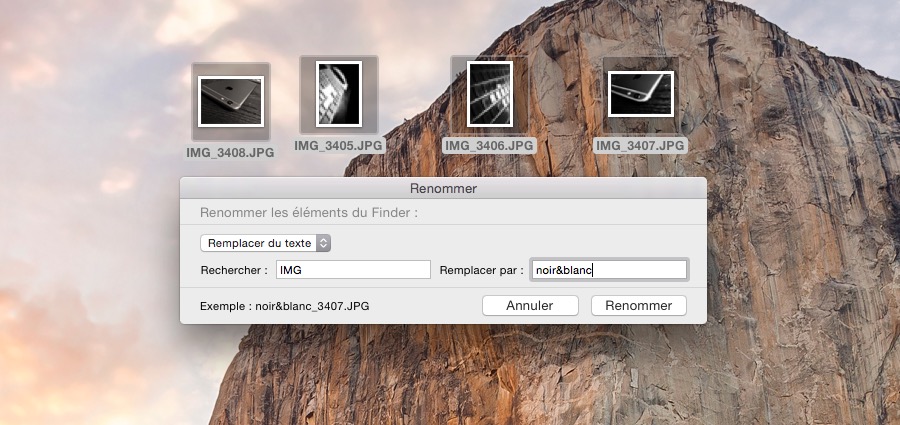
Task: Click the Annuler button
Action: pyautogui.click(x=530, y=306)
